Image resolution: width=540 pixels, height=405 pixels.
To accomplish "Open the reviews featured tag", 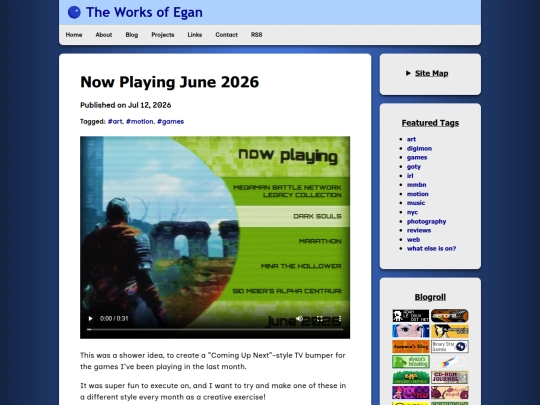I will click(419, 230).
